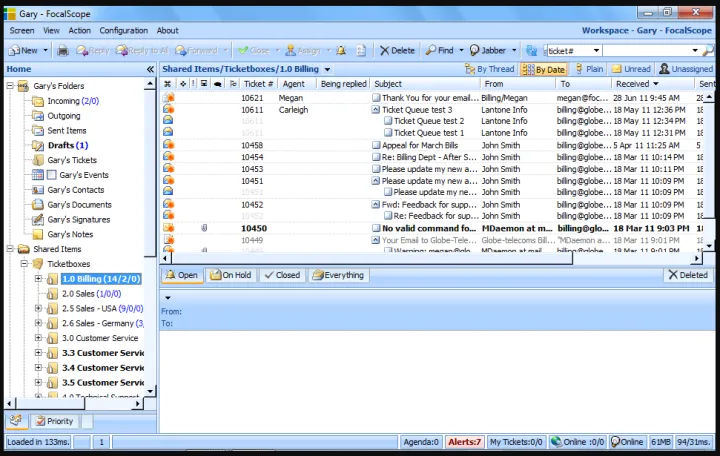Click the printer icon in toolbar
Screen dimensions: 720x456
tap(62, 51)
